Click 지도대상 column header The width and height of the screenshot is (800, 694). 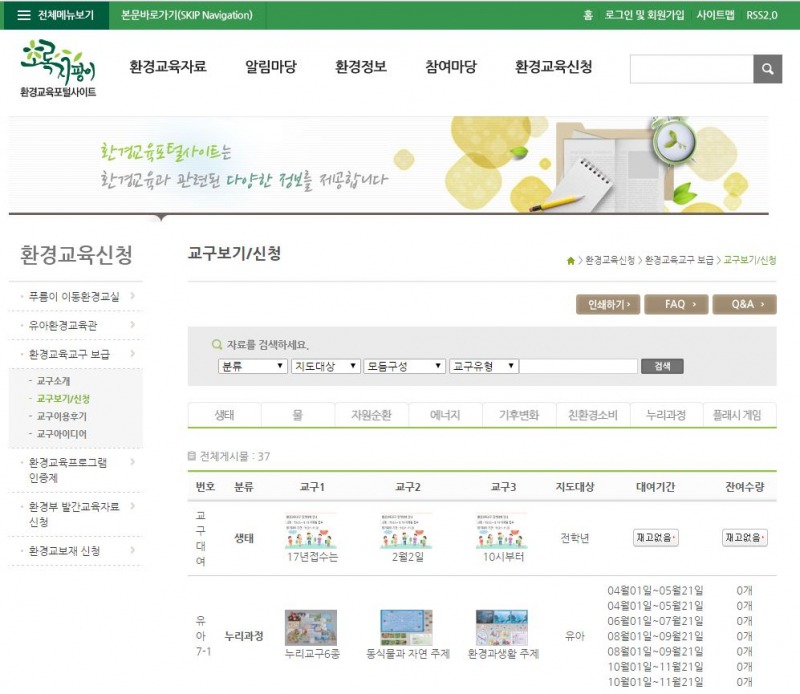tap(574, 487)
